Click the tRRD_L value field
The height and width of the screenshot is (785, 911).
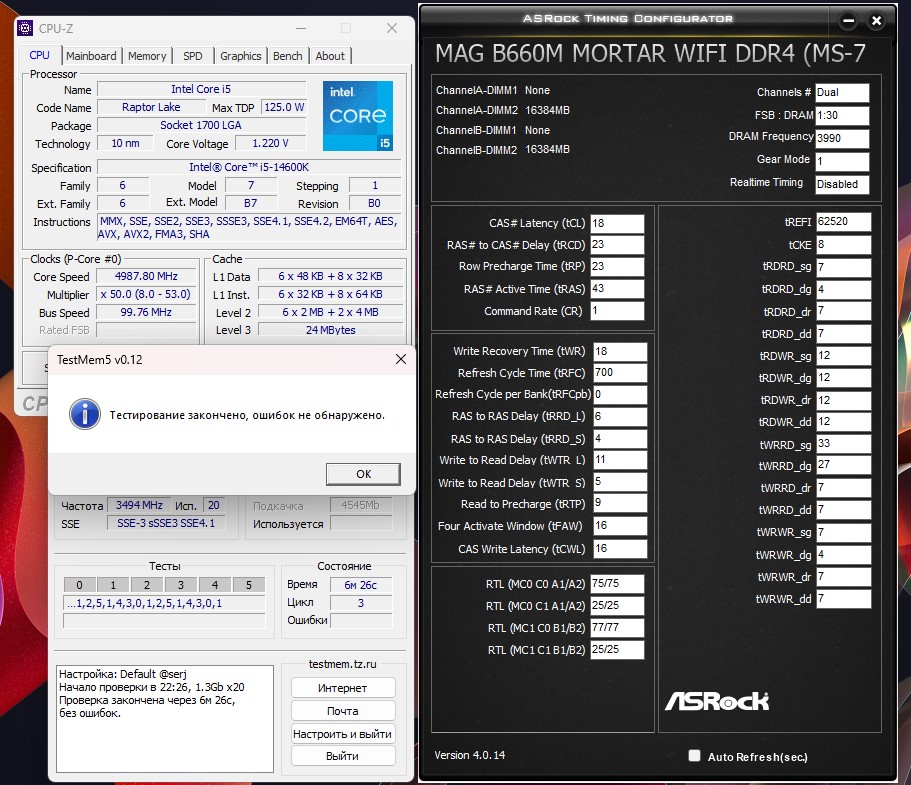click(x=620, y=417)
